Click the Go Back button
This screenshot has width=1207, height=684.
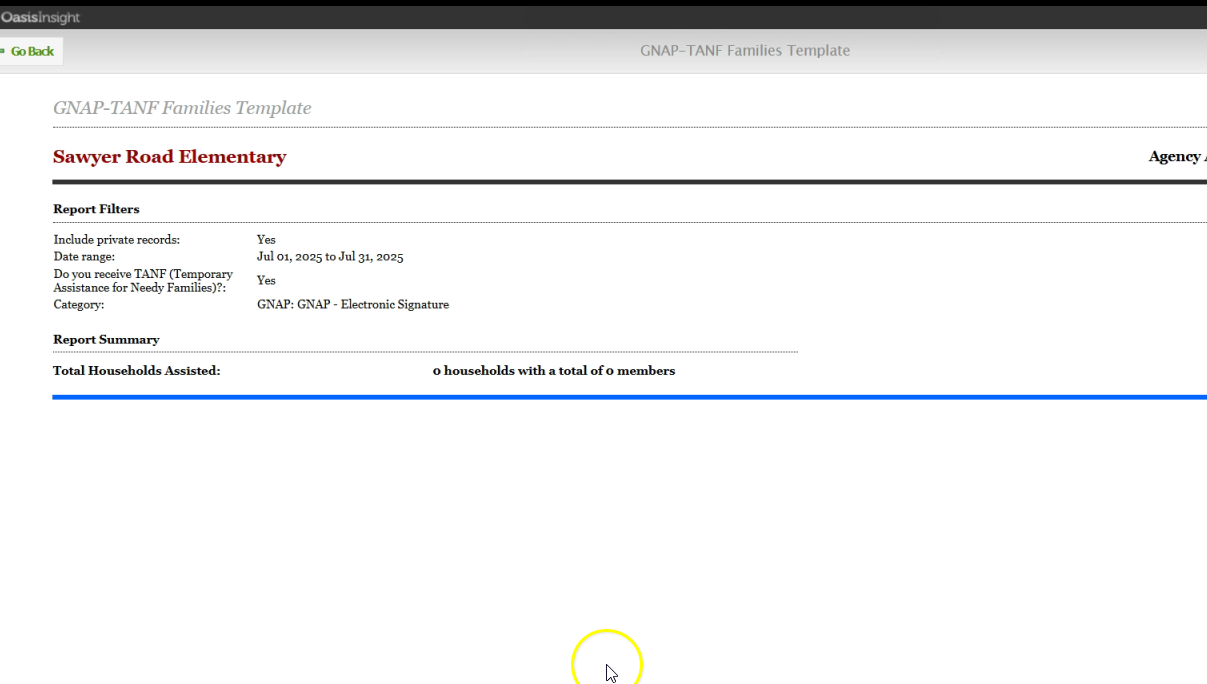(x=32, y=51)
